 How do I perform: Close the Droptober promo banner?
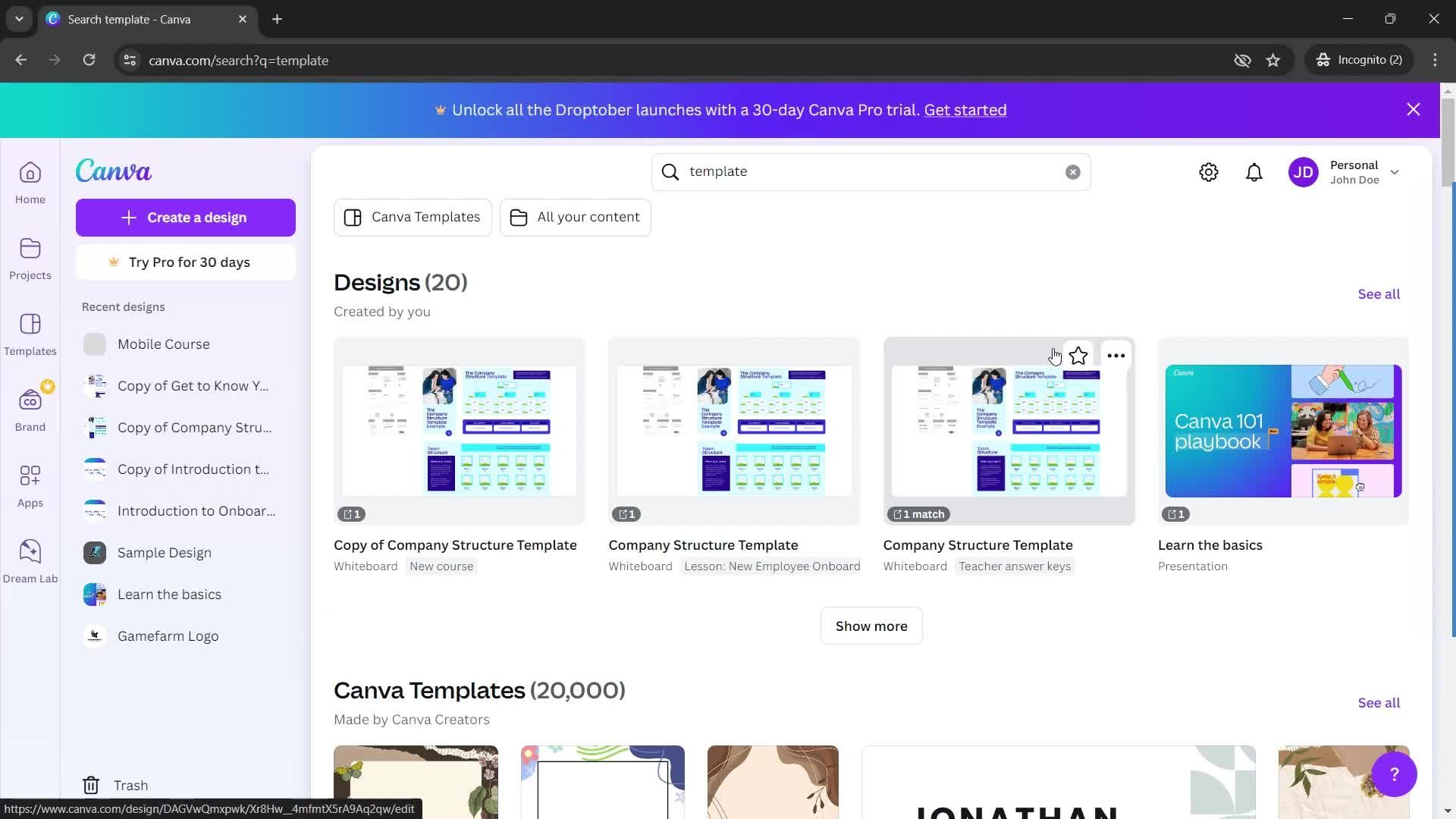coord(1414,110)
